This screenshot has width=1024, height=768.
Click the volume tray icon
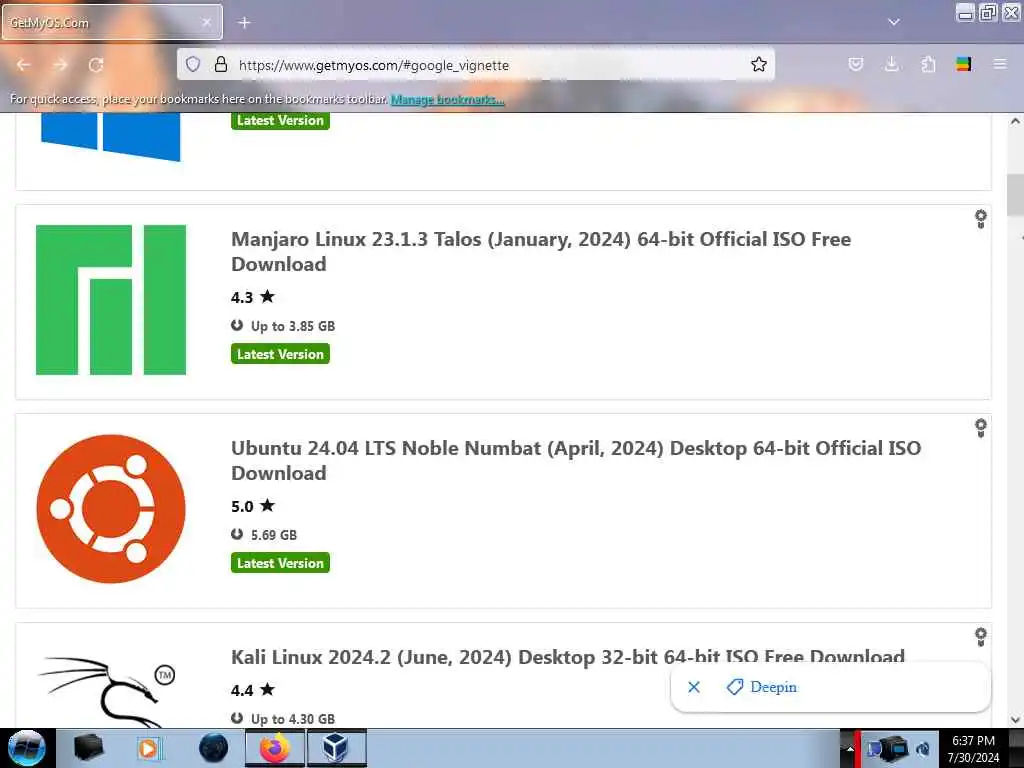tap(923, 749)
